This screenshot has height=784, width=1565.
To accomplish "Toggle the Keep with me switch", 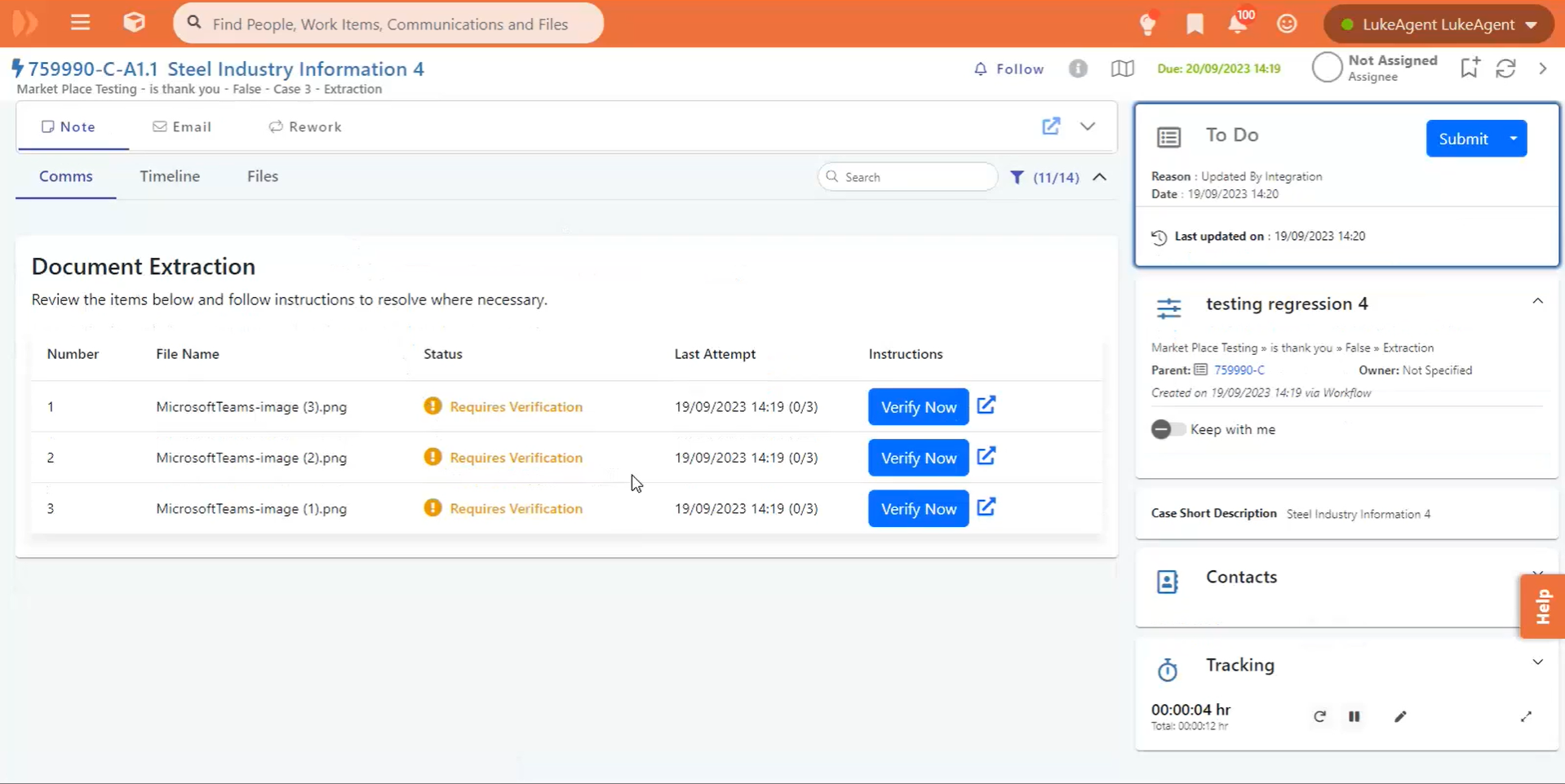I will pyautogui.click(x=1167, y=429).
